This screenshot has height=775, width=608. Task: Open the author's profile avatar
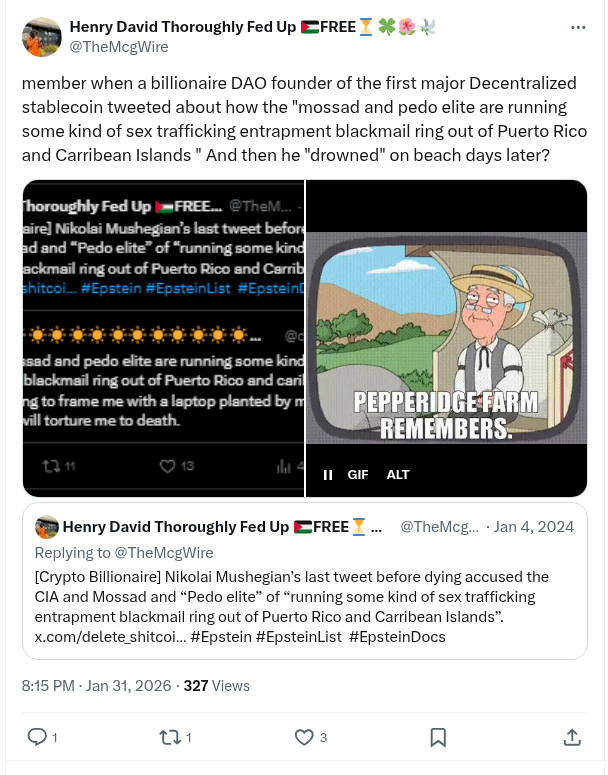pyautogui.click(x=41, y=36)
